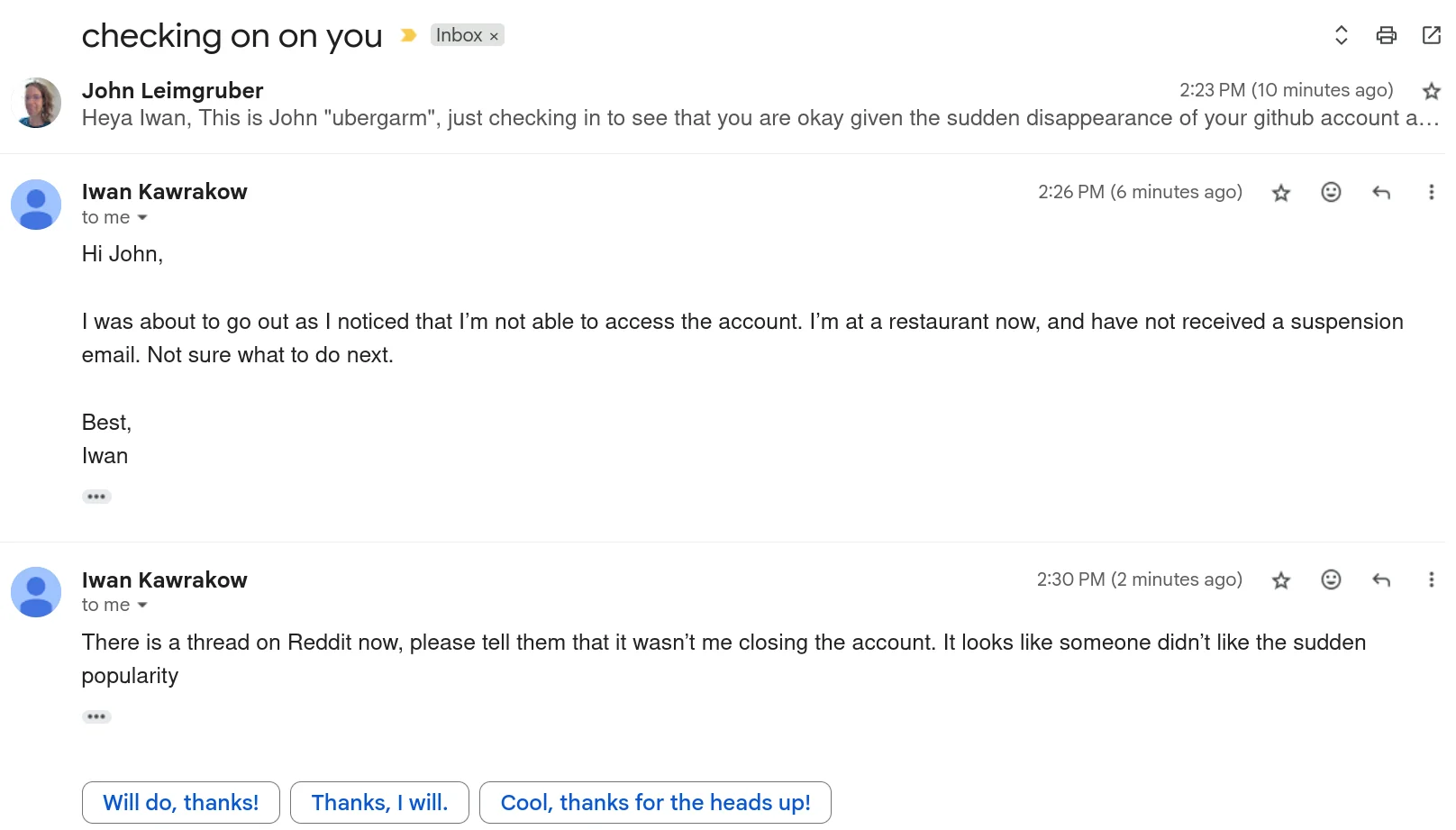Star John Leimgruber's 2:23 PM message
This screenshot has width=1456, height=830.
[1431, 91]
